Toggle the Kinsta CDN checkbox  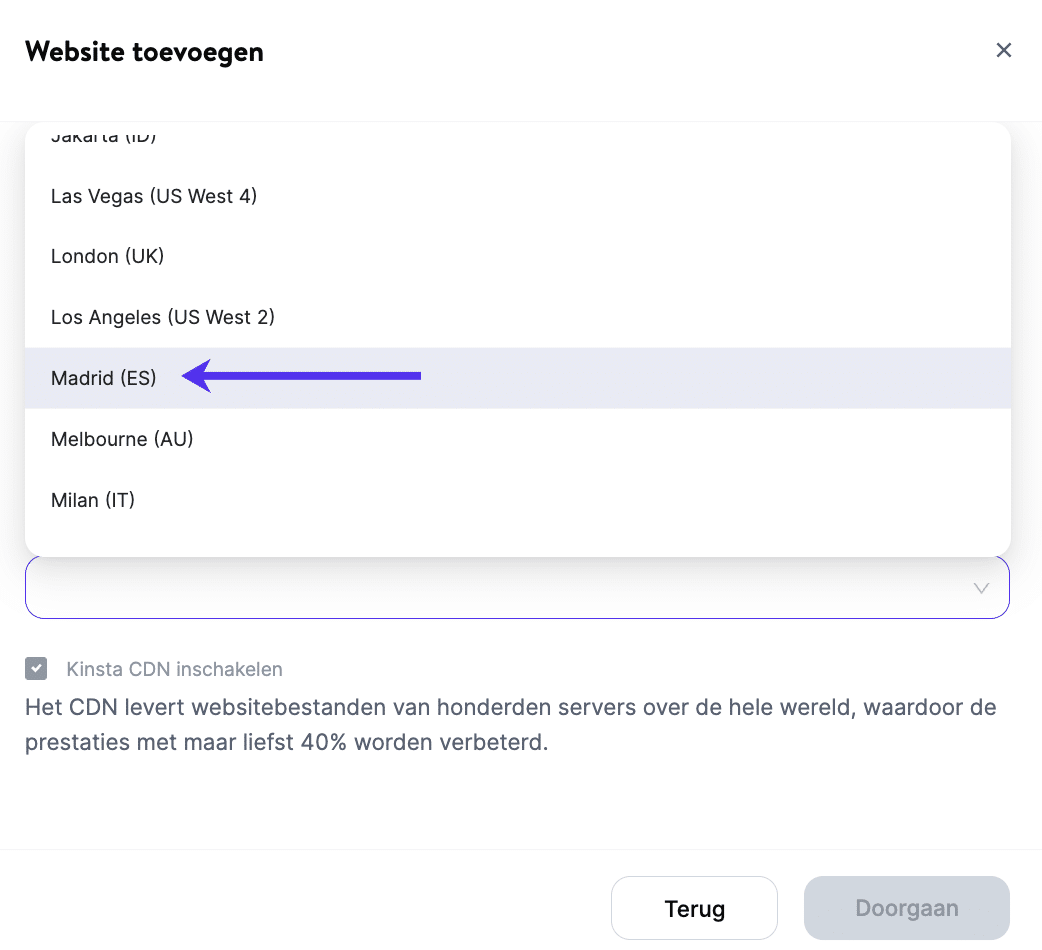tap(37, 669)
